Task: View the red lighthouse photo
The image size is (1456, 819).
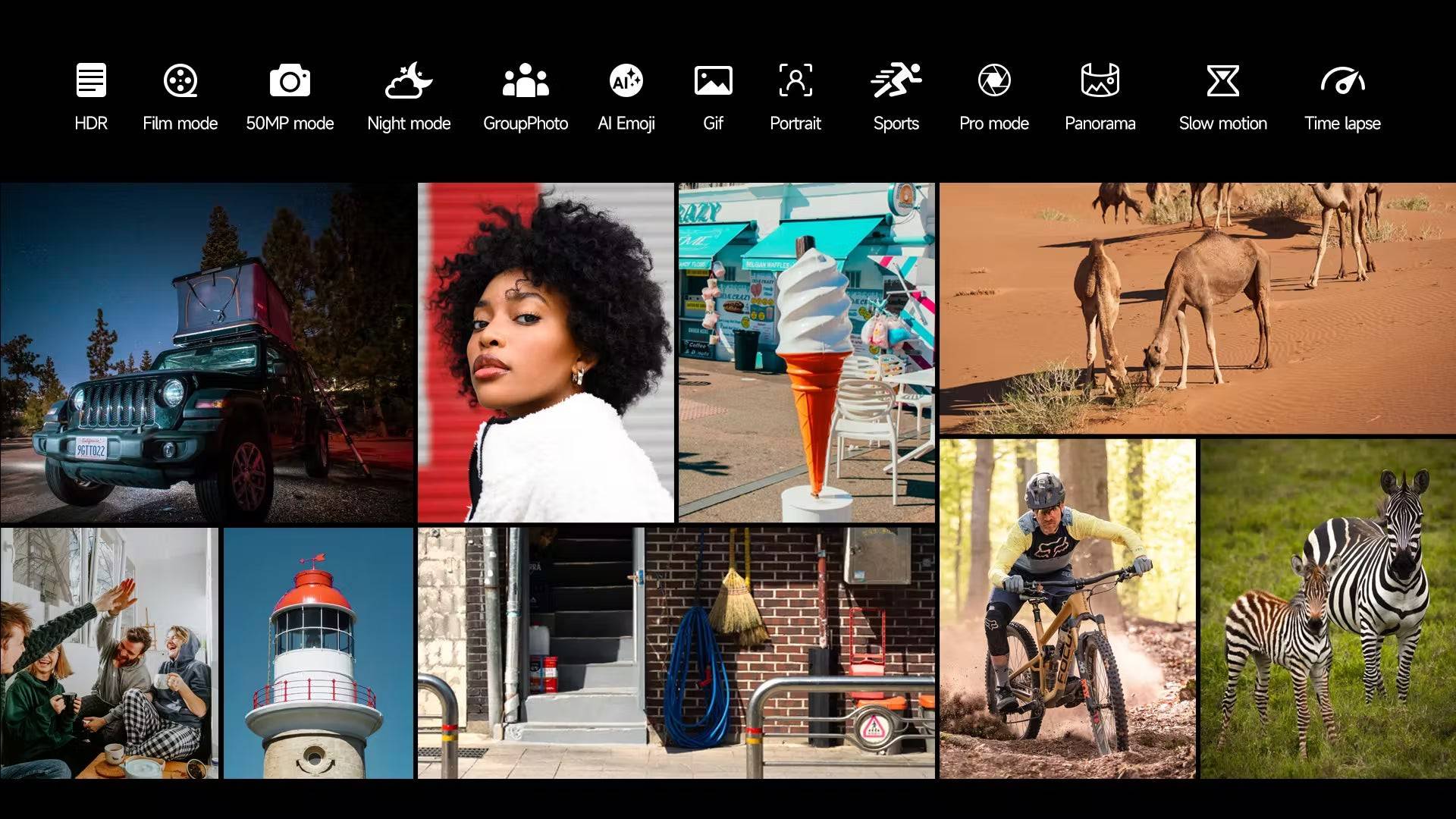Action: [x=318, y=654]
